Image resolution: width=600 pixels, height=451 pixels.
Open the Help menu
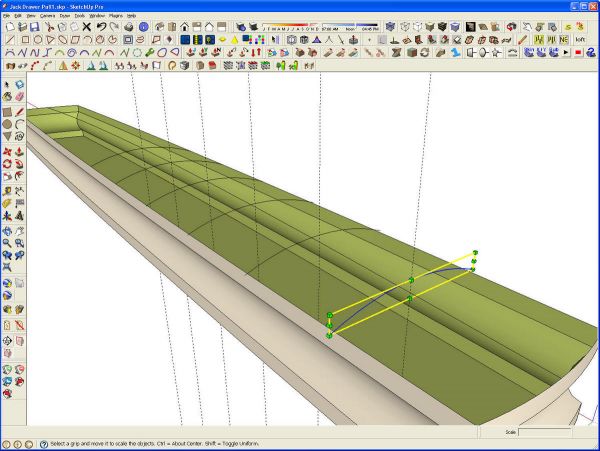coord(132,16)
